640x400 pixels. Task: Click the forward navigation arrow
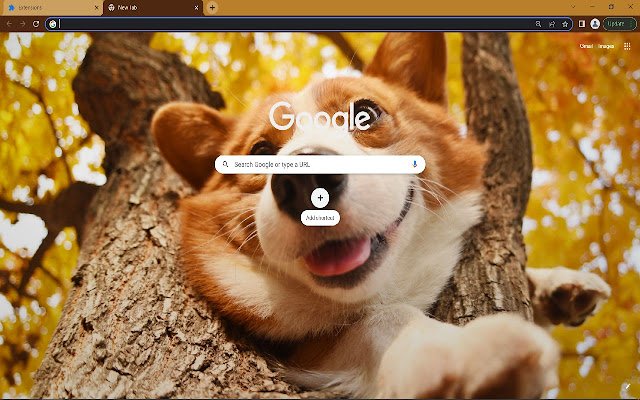[x=22, y=23]
